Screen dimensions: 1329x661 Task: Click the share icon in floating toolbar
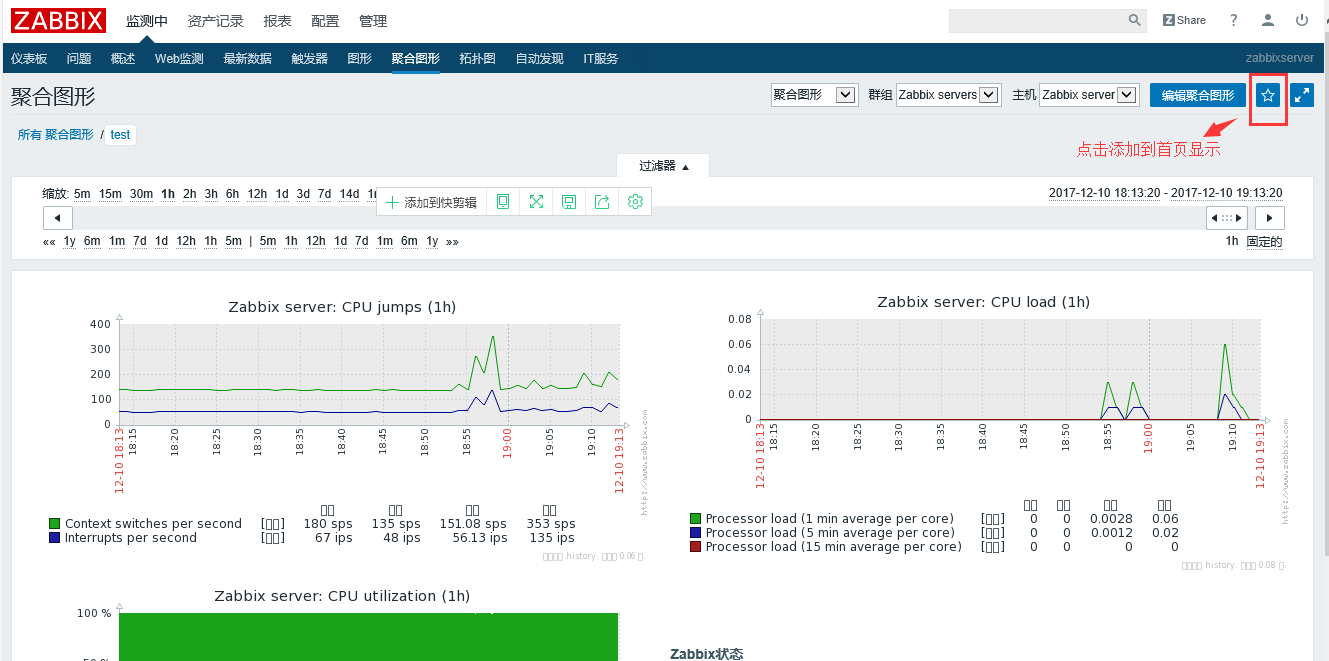602,202
